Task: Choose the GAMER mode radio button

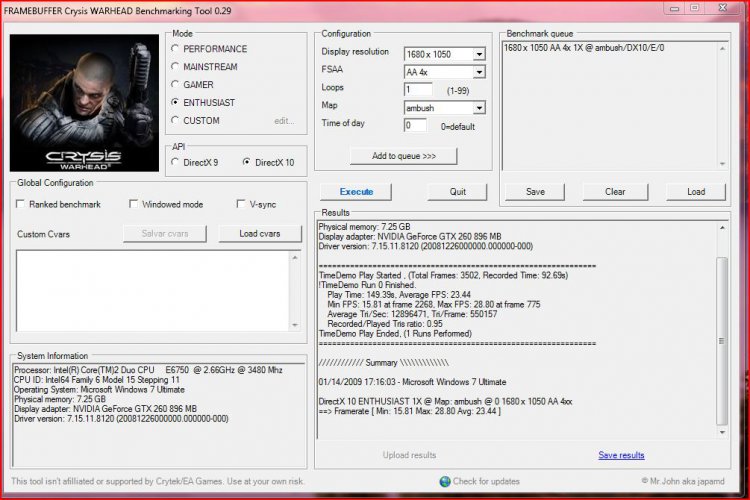Action: coord(175,85)
